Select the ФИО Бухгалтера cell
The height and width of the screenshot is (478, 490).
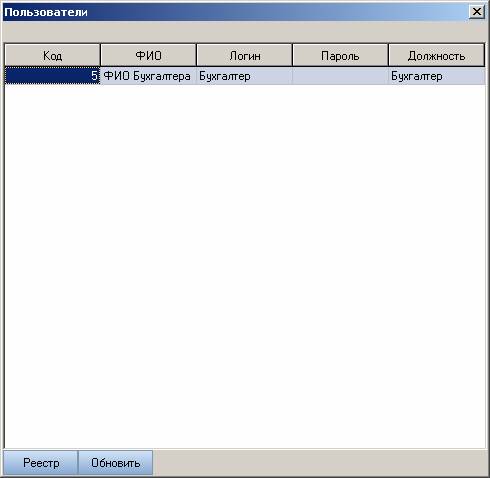pos(148,76)
